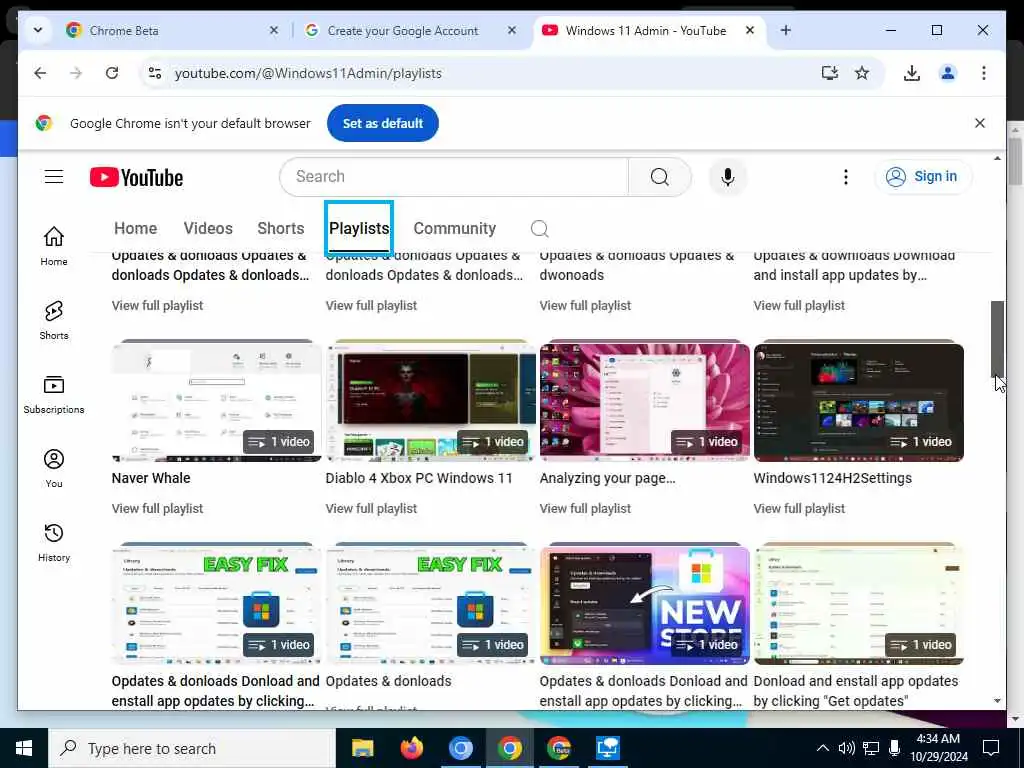Open a new tab with the plus button
Image resolution: width=1024 pixels, height=768 pixels.
(x=786, y=30)
